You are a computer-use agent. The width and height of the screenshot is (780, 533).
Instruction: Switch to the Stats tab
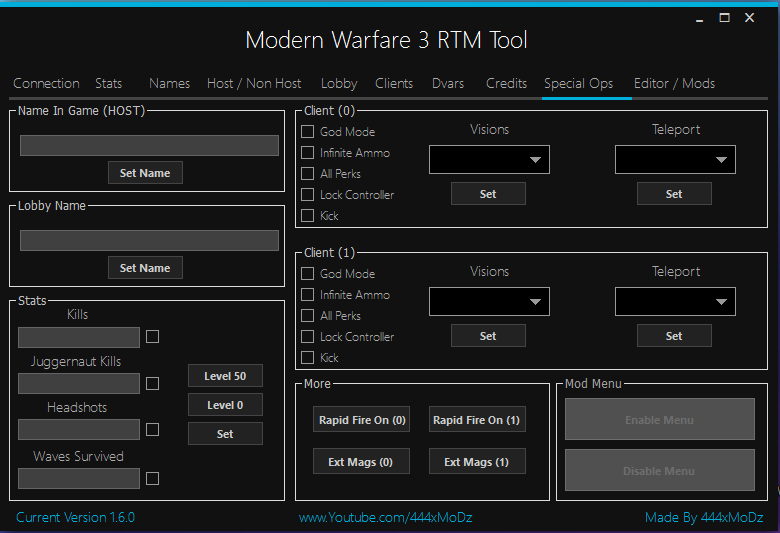click(x=108, y=83)
